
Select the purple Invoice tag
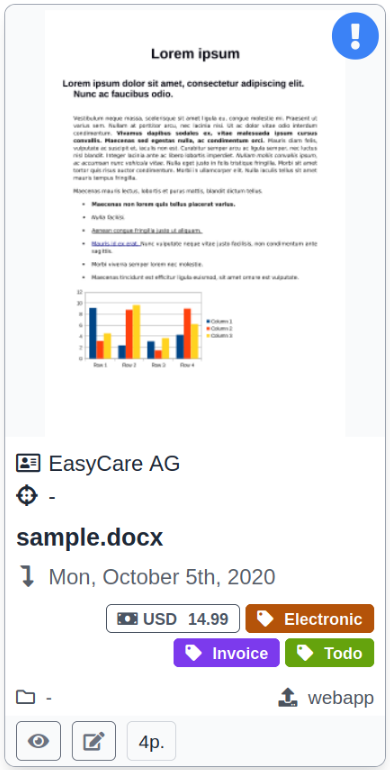point(226,653)
